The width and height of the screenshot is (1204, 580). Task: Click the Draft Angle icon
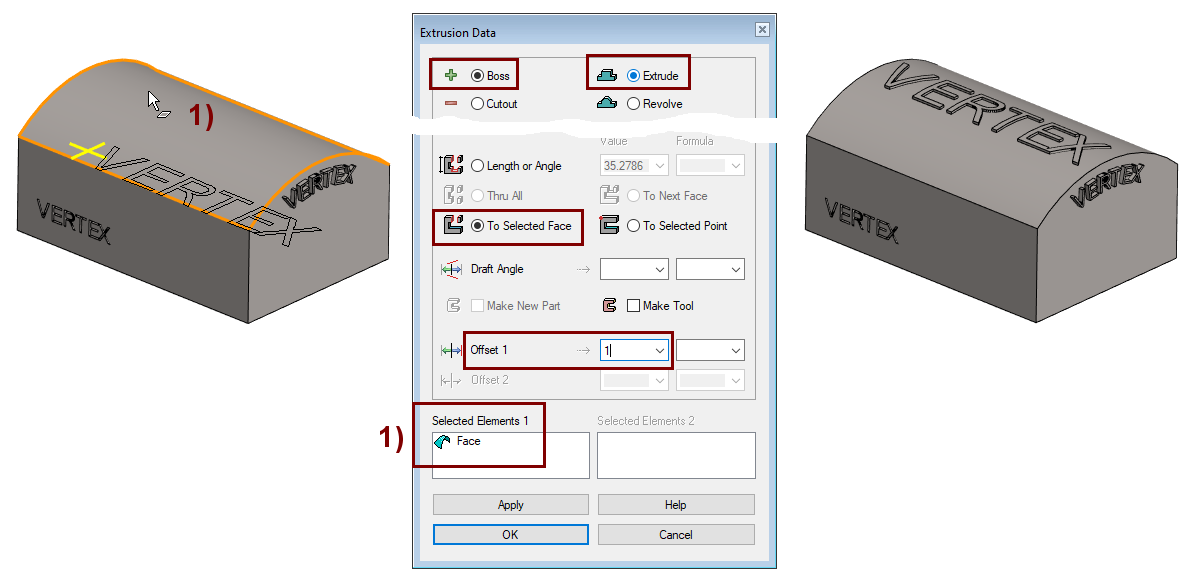451,269
